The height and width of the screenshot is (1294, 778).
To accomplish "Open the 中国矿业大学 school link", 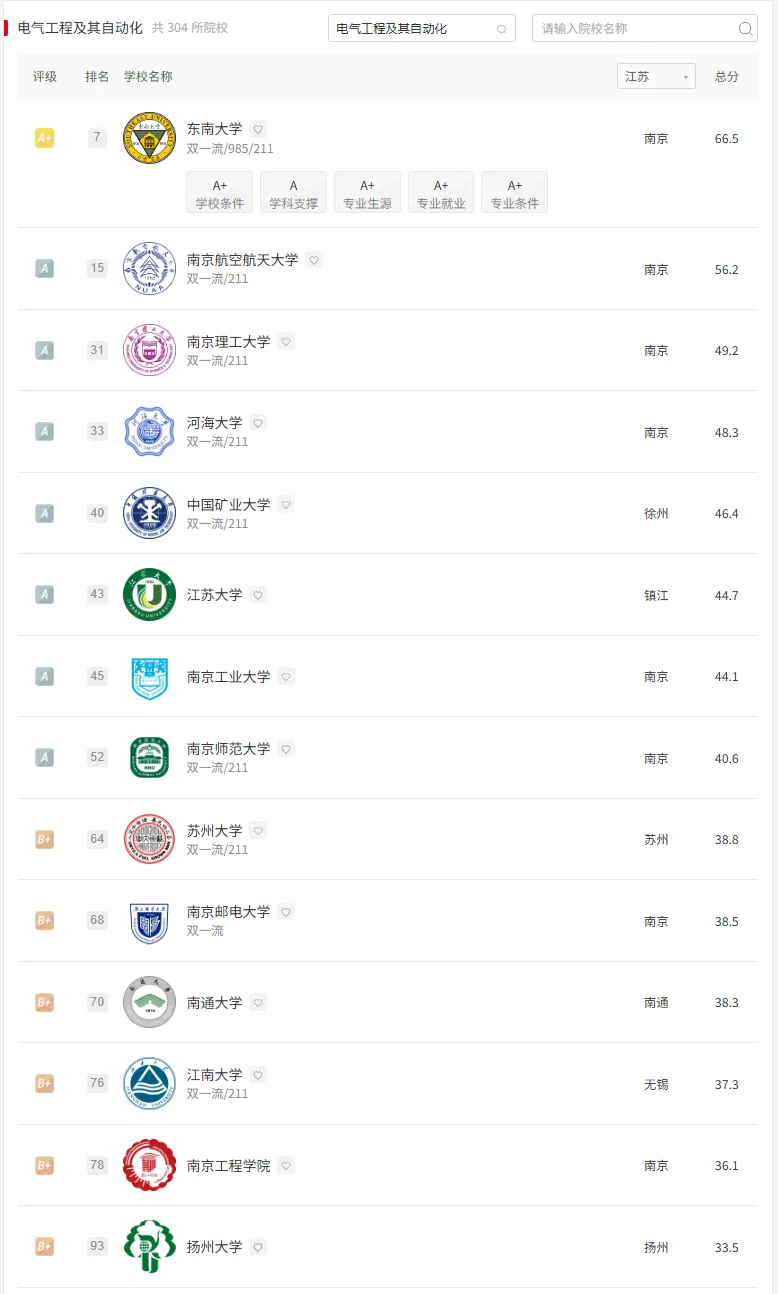I will 228,505.
